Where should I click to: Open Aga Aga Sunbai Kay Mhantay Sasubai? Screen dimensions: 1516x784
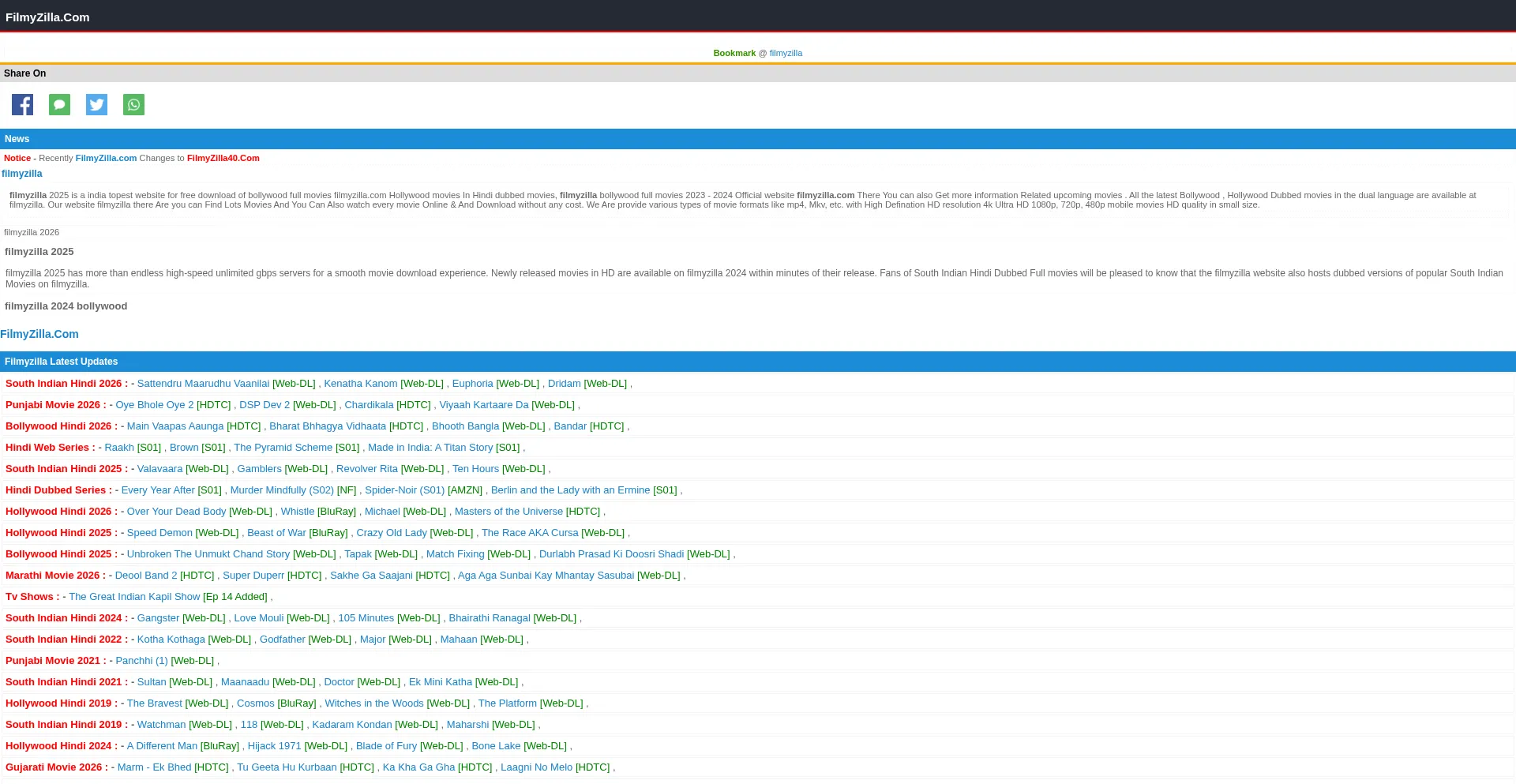pyautogui.click(x=546, y=576)
